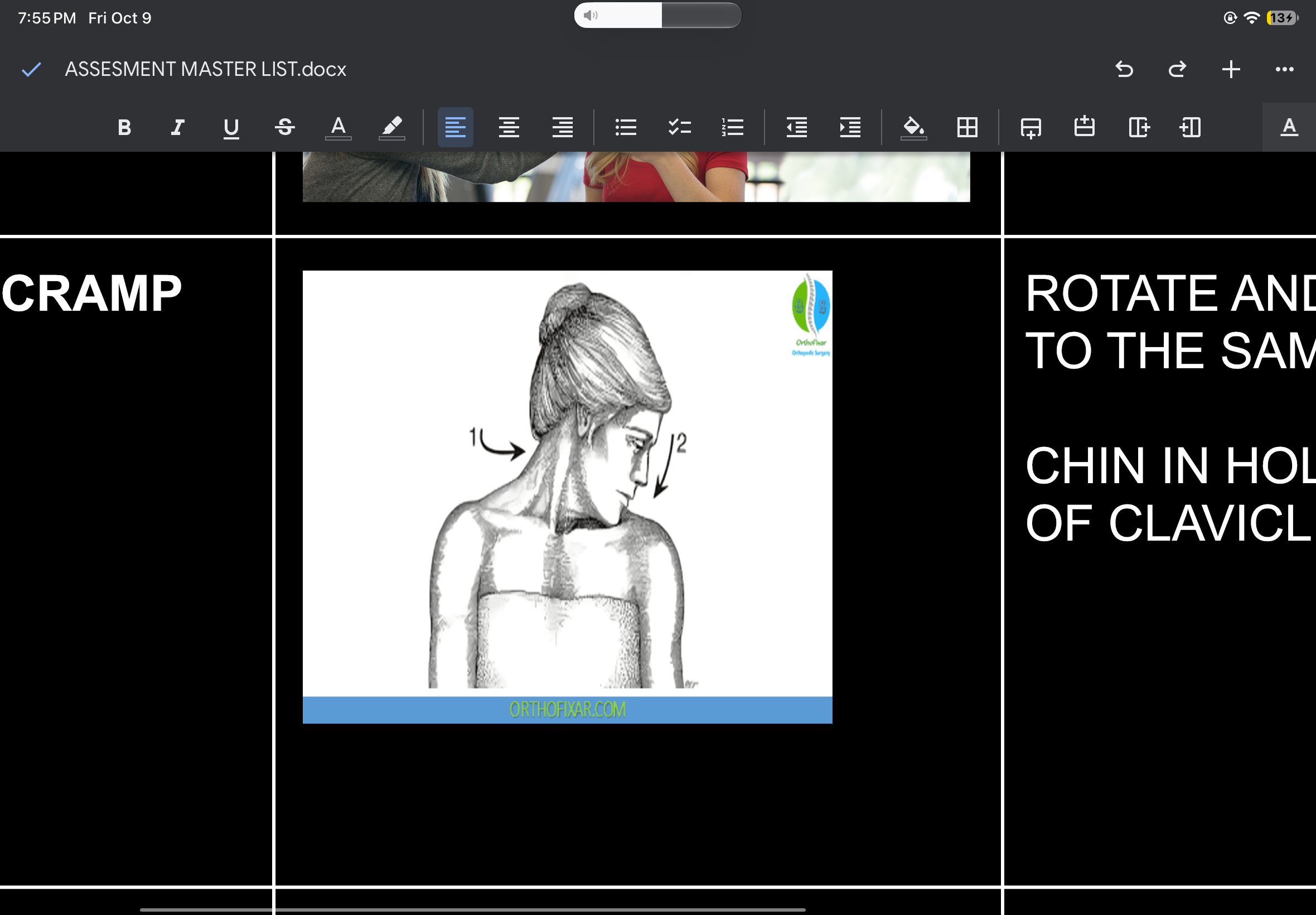Insert table column to the left
Screen dimensions: 1316x915
[x=1191, y=127]
